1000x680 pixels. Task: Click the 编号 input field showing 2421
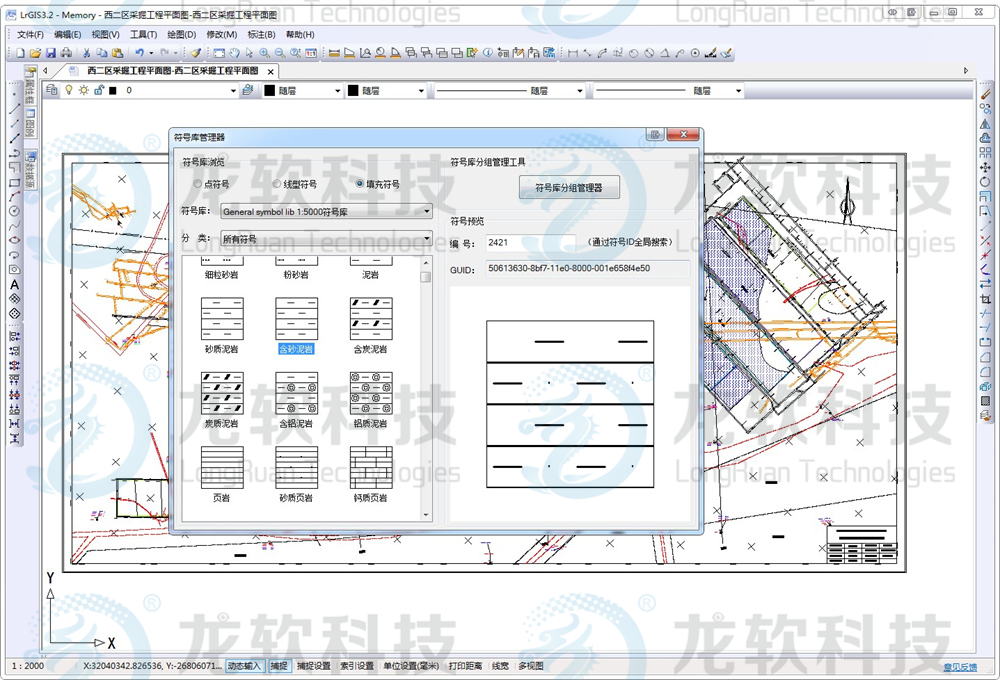tap(530, 243)
